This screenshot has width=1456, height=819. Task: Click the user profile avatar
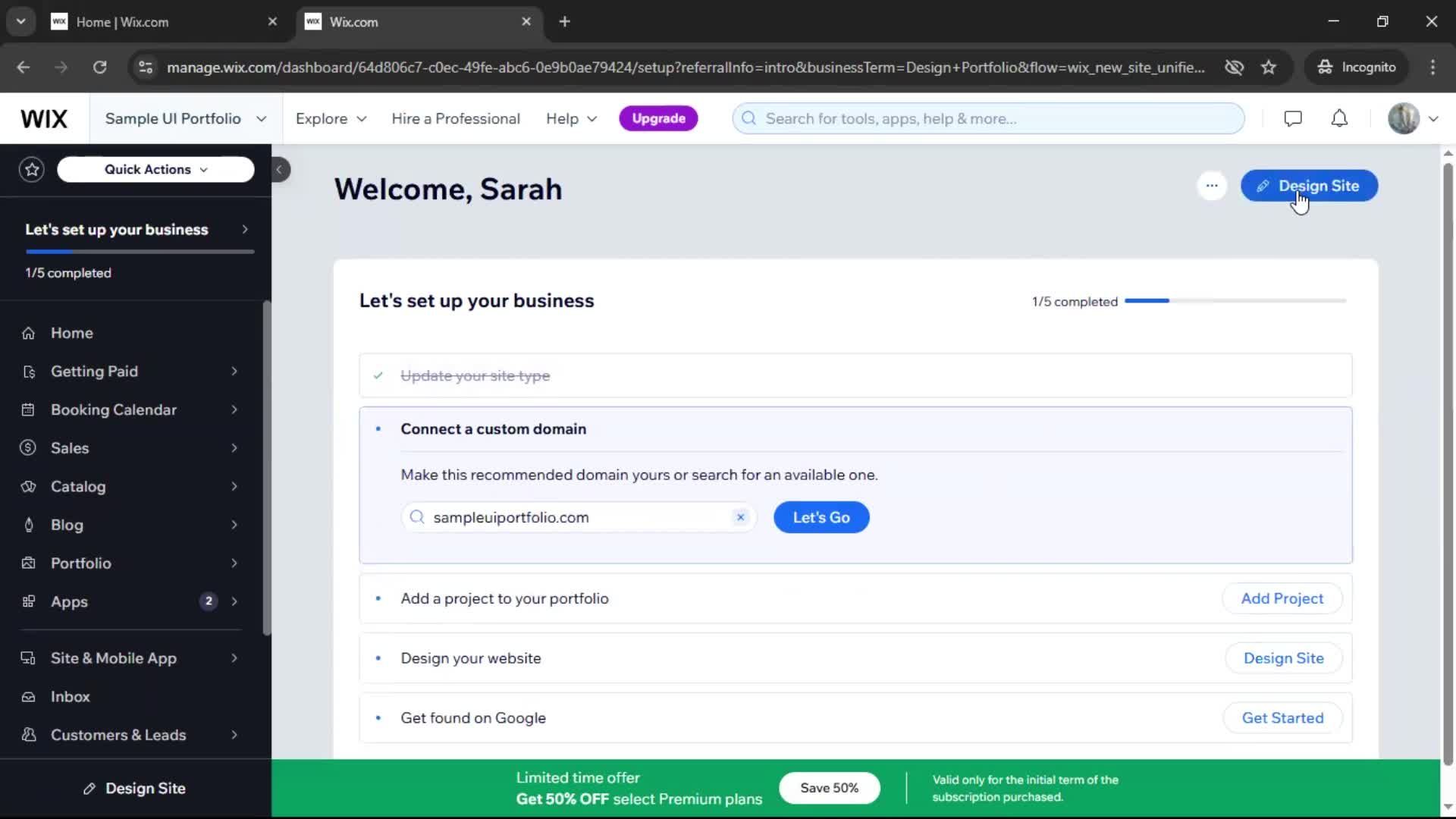point(1404,118)
